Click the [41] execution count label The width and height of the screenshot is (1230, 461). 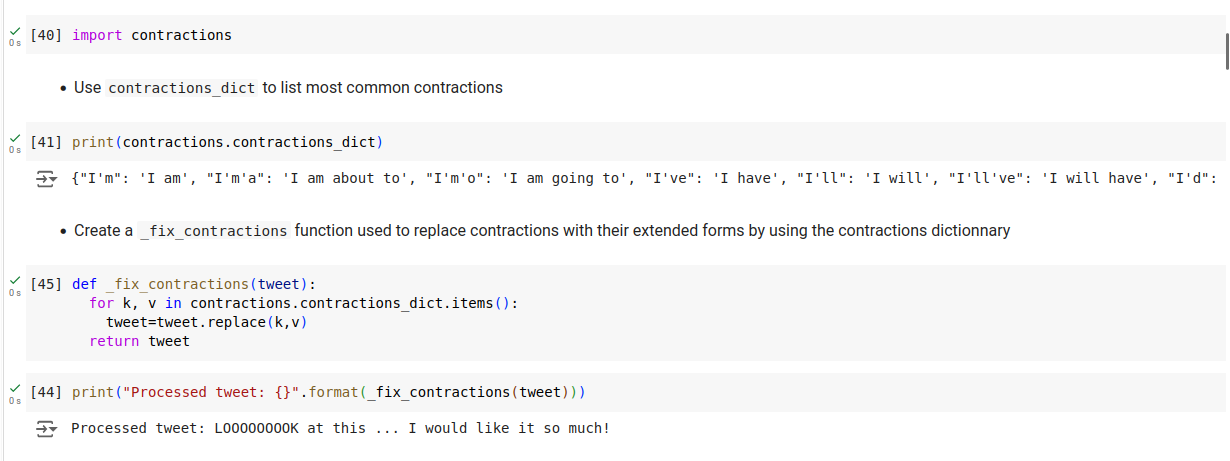[47, 142]
